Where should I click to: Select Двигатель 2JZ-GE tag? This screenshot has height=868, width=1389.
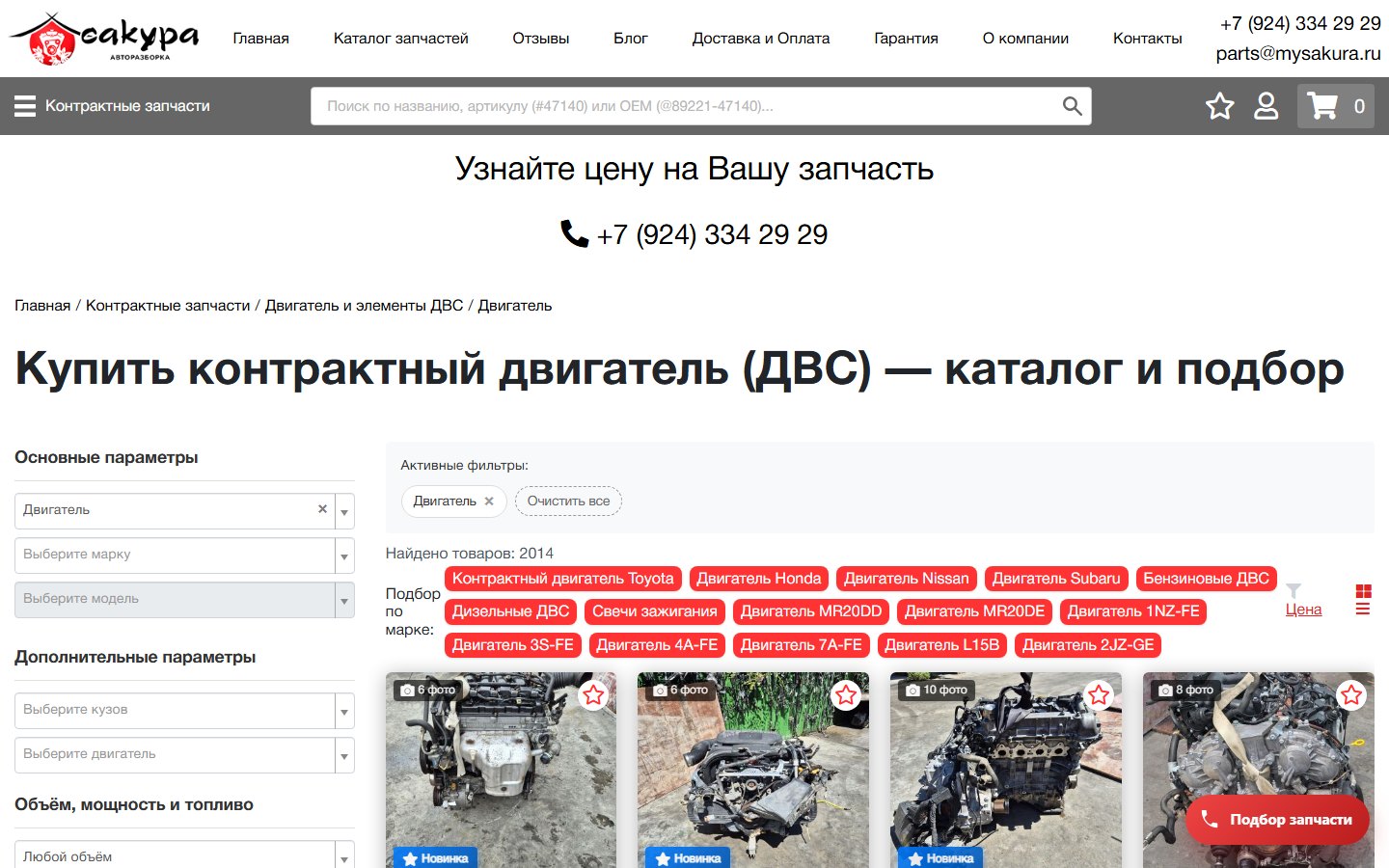tap(1088, 645)
